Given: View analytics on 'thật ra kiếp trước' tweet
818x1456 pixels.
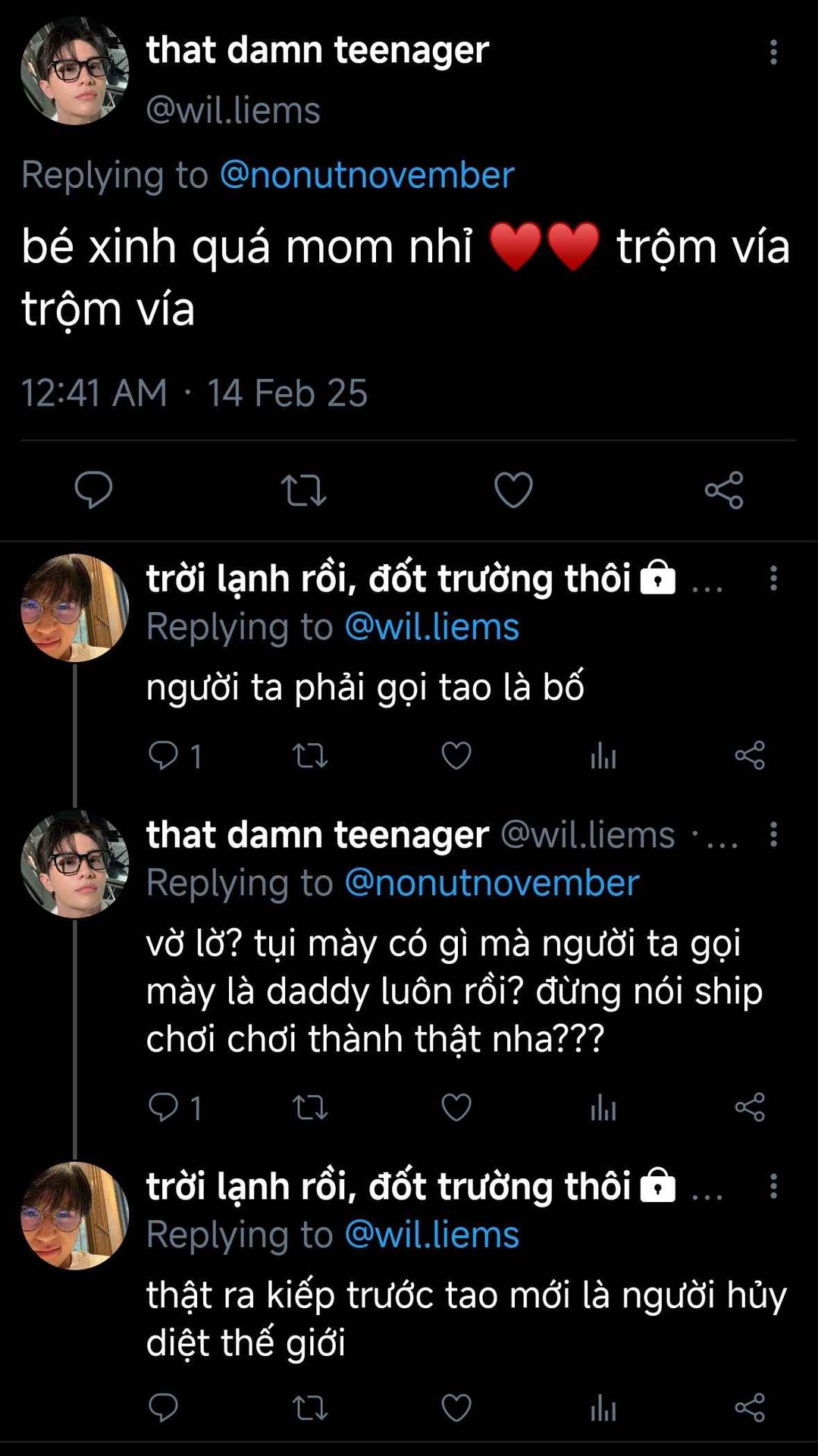Looking at the screenshot, I should point(603,1408).
